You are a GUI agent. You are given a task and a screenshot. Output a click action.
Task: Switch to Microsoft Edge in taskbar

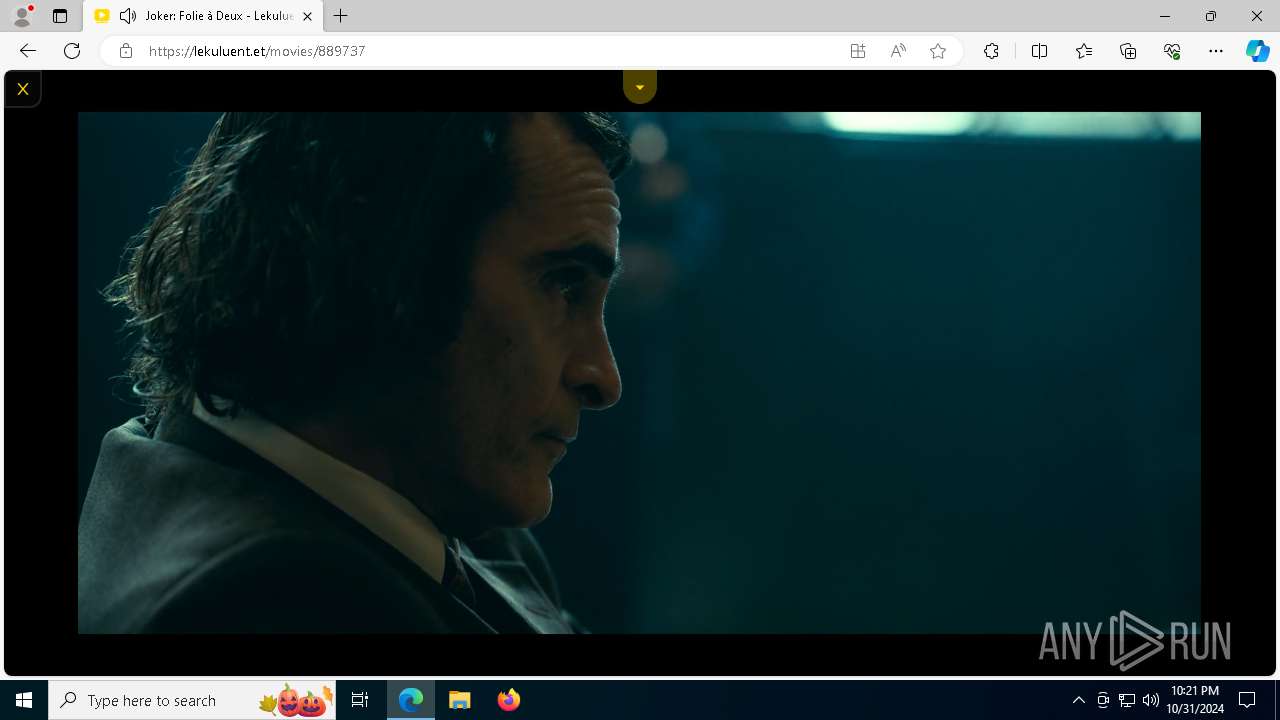411,700
